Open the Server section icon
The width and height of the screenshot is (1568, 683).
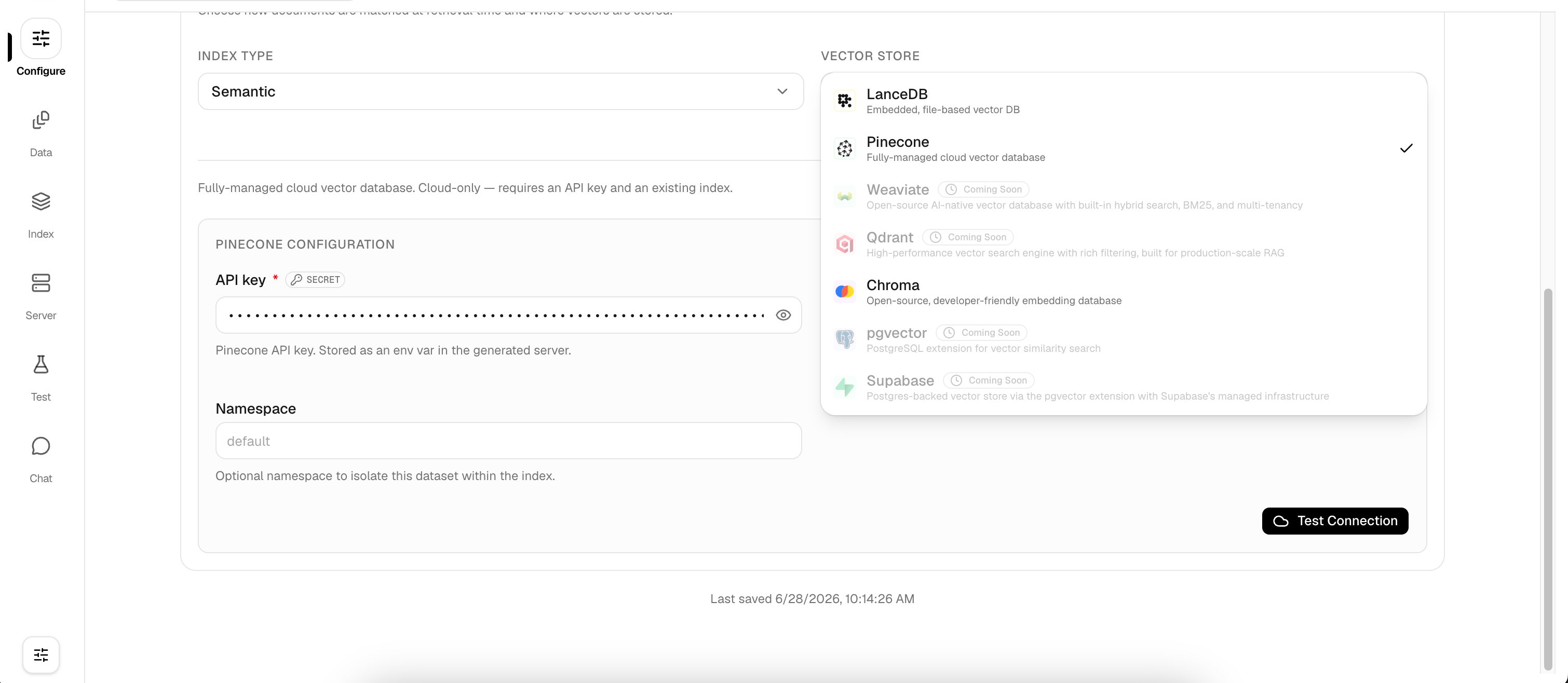point(41,283)
